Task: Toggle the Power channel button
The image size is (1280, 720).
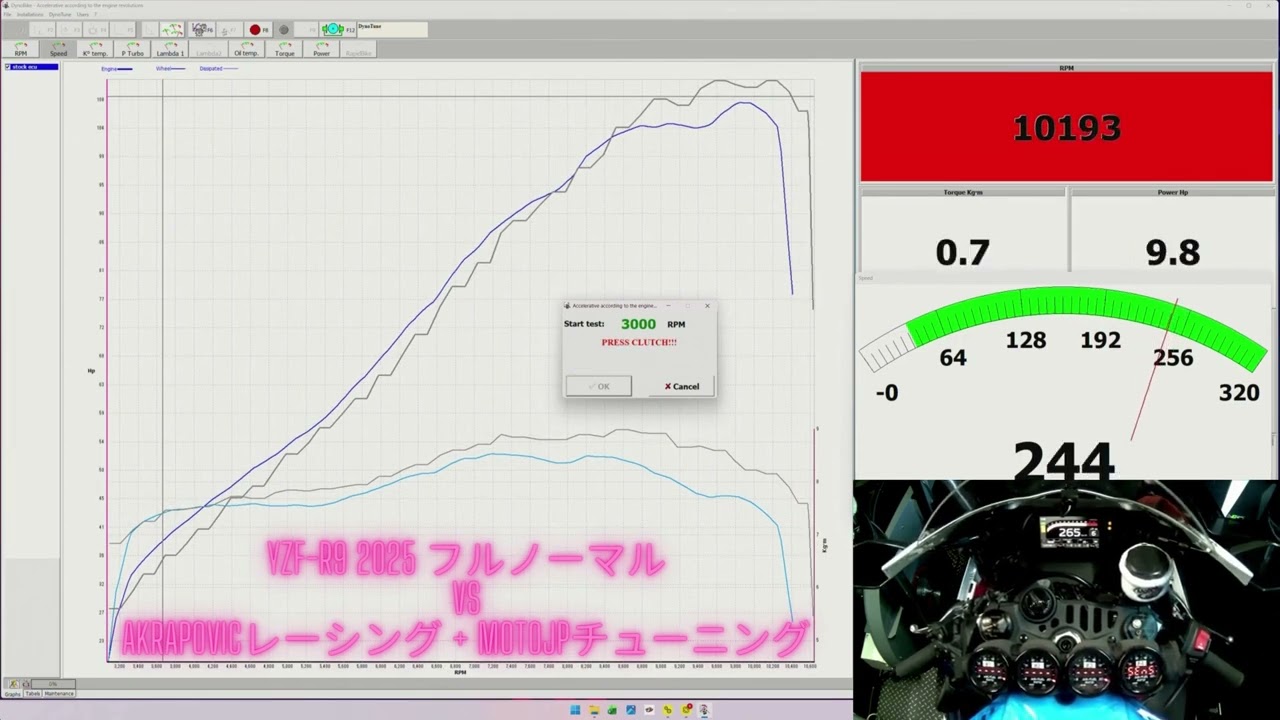Action: point(321,49)
